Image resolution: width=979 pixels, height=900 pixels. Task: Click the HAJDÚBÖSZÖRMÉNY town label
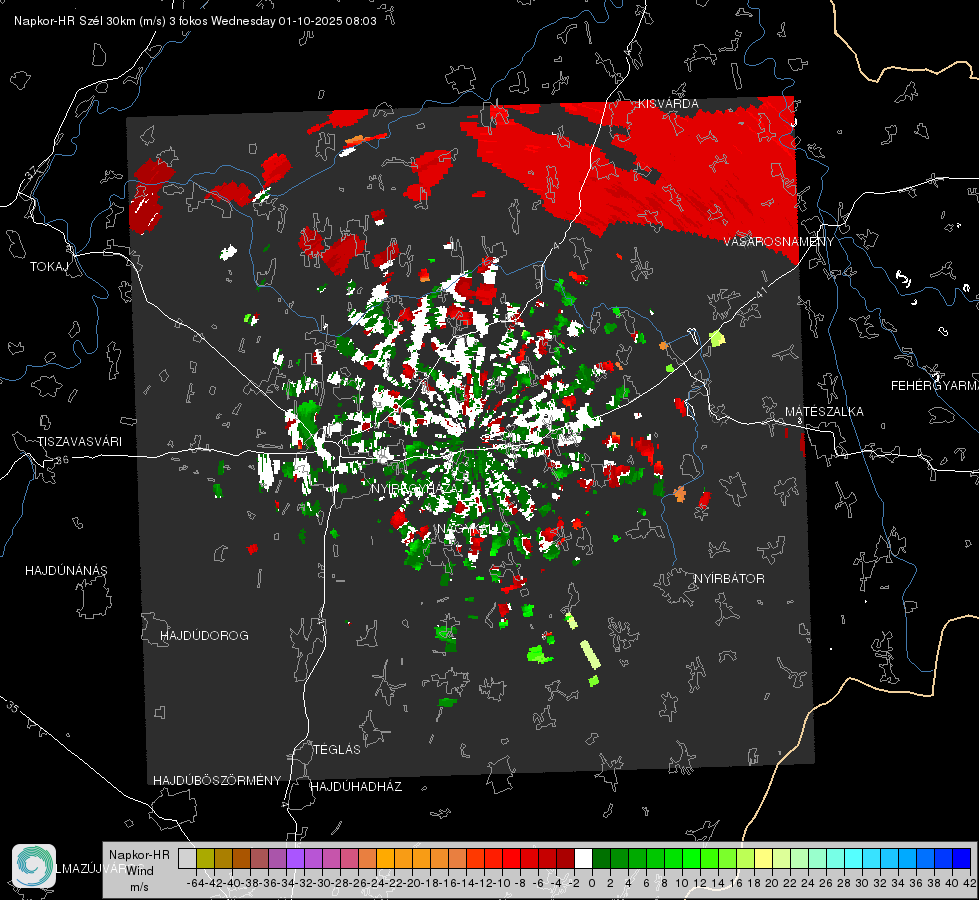click(x=217, y=780)
